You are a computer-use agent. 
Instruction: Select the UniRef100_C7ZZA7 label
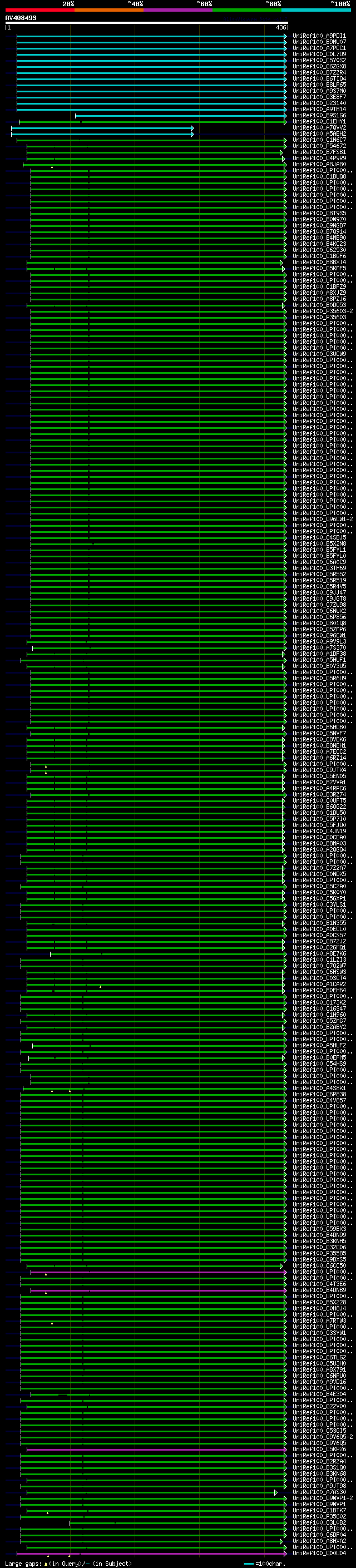pos(319,868)
